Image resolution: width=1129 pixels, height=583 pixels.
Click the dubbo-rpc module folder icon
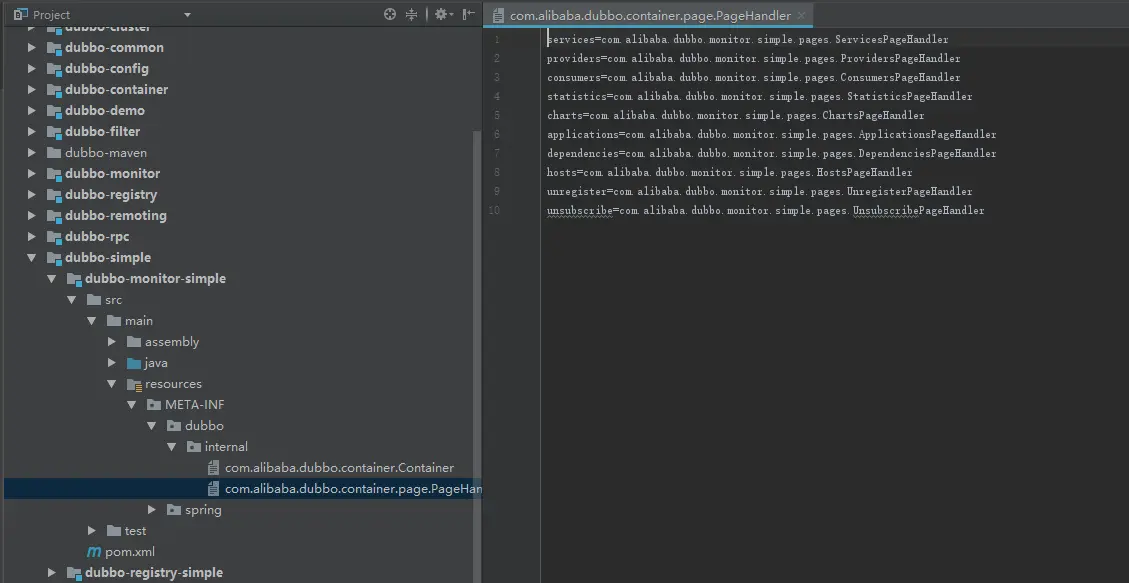[54, 236]
